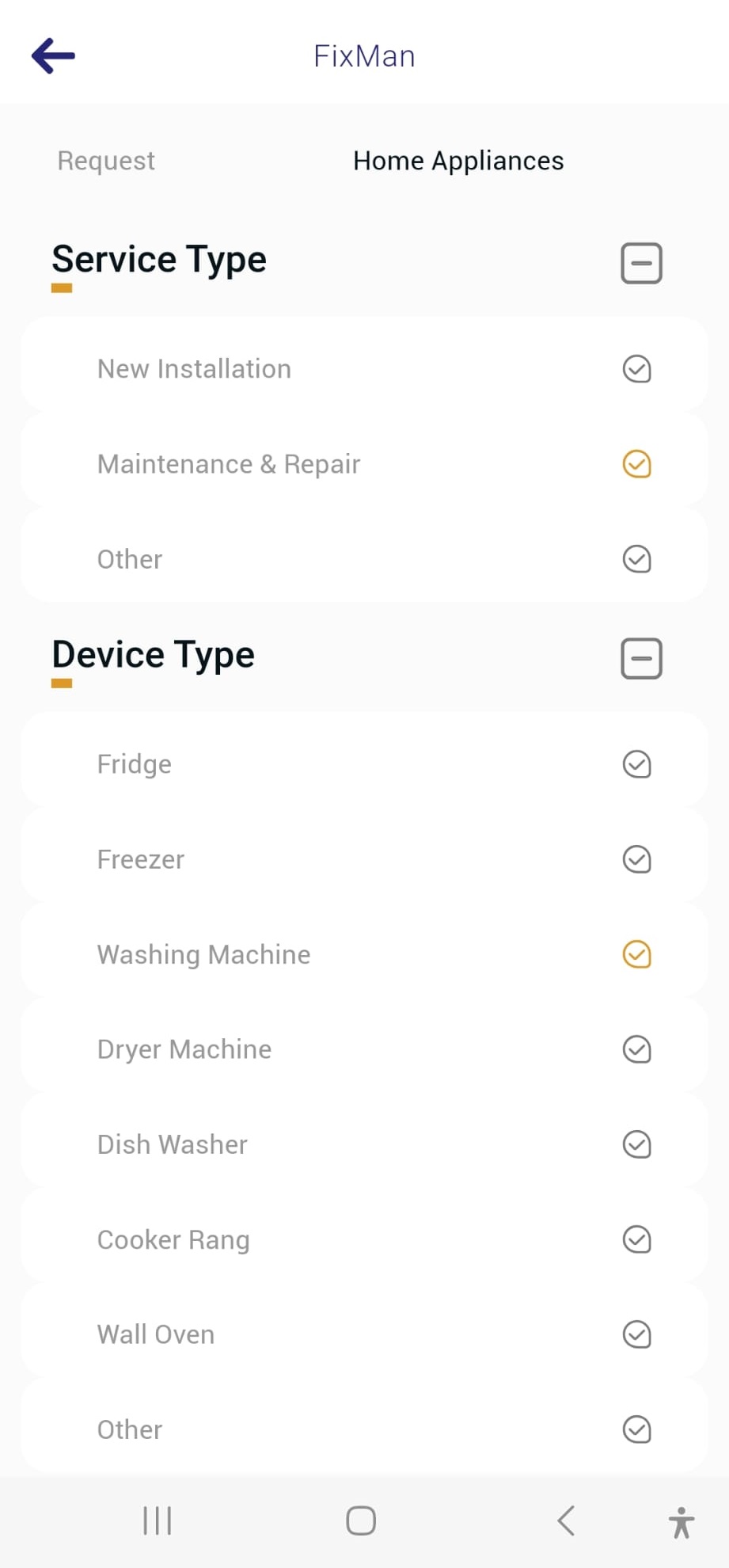Image resolution: width=729 pixels, height=1568 pixels.
Task: Tick the Freezer checkmark icon
Action: point(636,859)
